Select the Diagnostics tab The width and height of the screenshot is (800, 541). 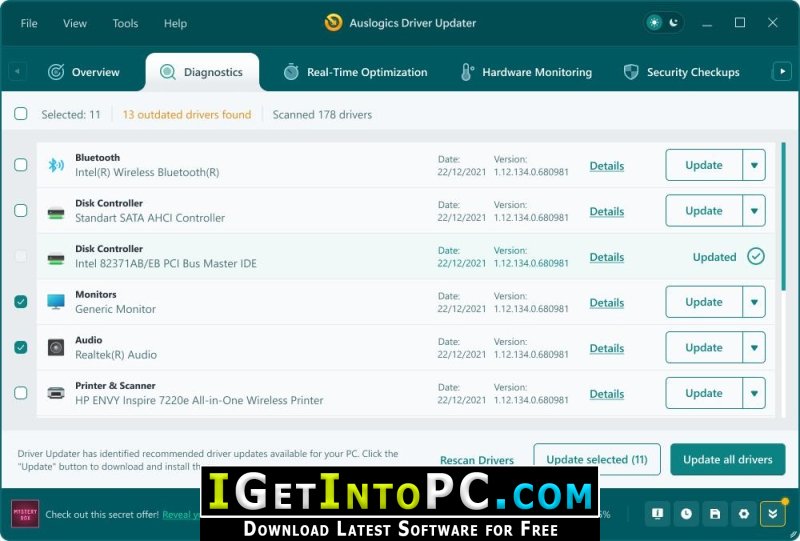point(202,72)
